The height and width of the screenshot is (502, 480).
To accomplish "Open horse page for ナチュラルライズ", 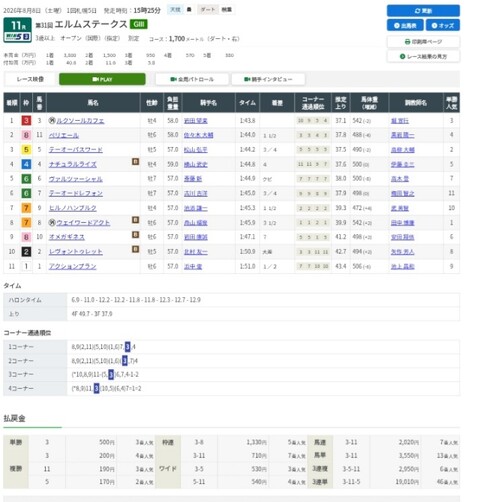I will pyautogui.click(x=73, y=164).
